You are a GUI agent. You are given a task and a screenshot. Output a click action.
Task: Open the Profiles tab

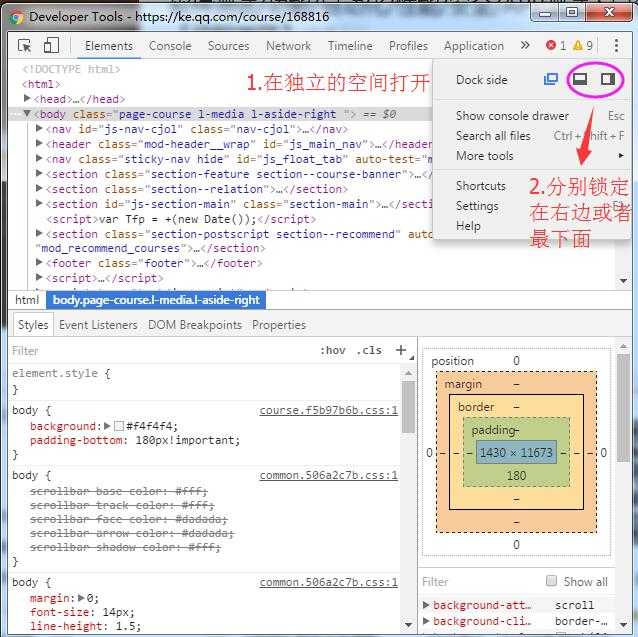pos(408,46)
